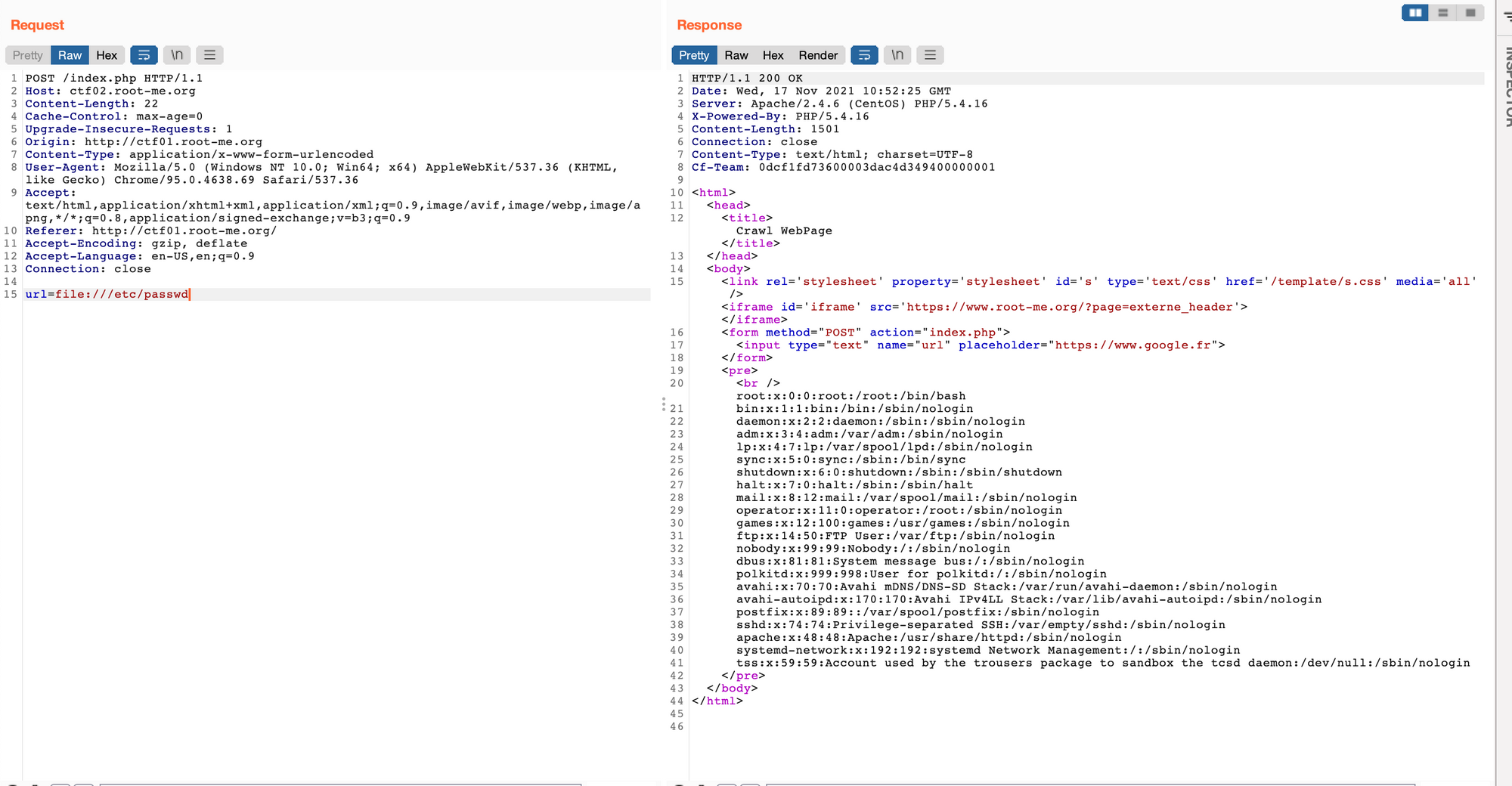The height and width of the screenshot is (786, 1512).
Task: Open the Request Hex tab
Action: pos(107,55)
